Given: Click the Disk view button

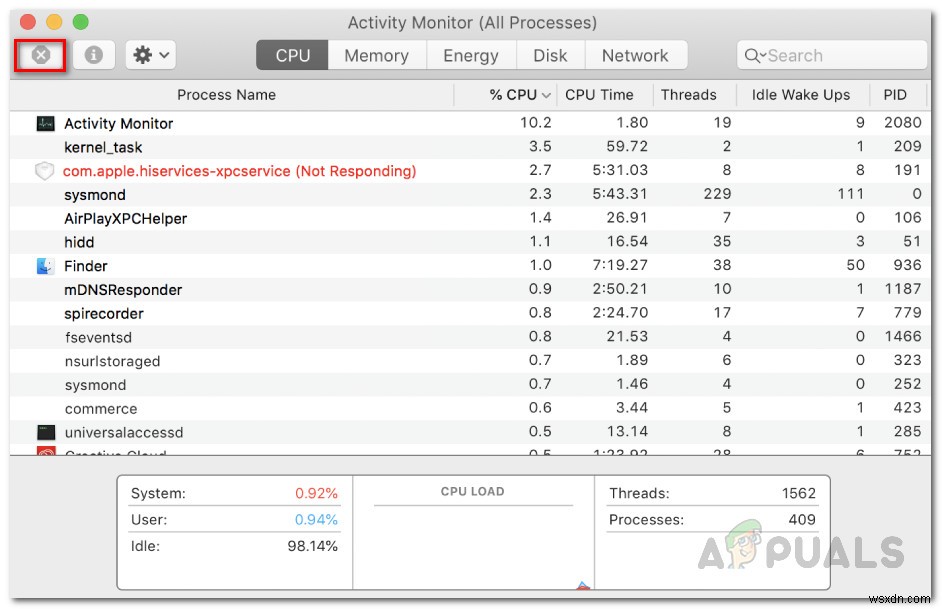Looking at the screenshot, I should click(550, 55).
